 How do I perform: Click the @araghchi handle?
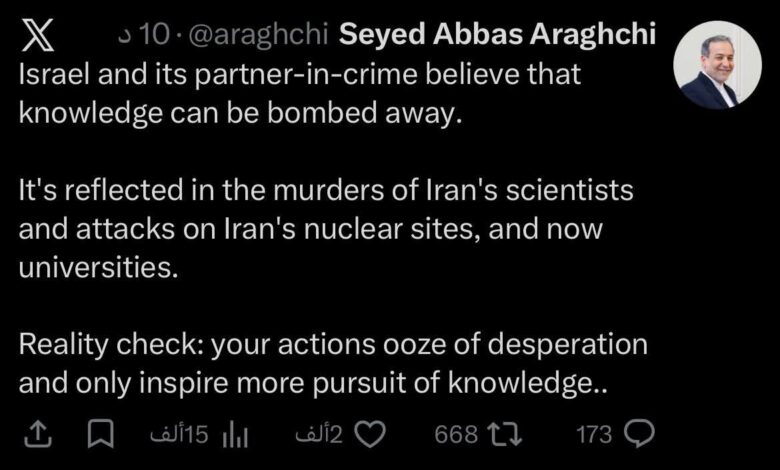click(x=258, y=35)
